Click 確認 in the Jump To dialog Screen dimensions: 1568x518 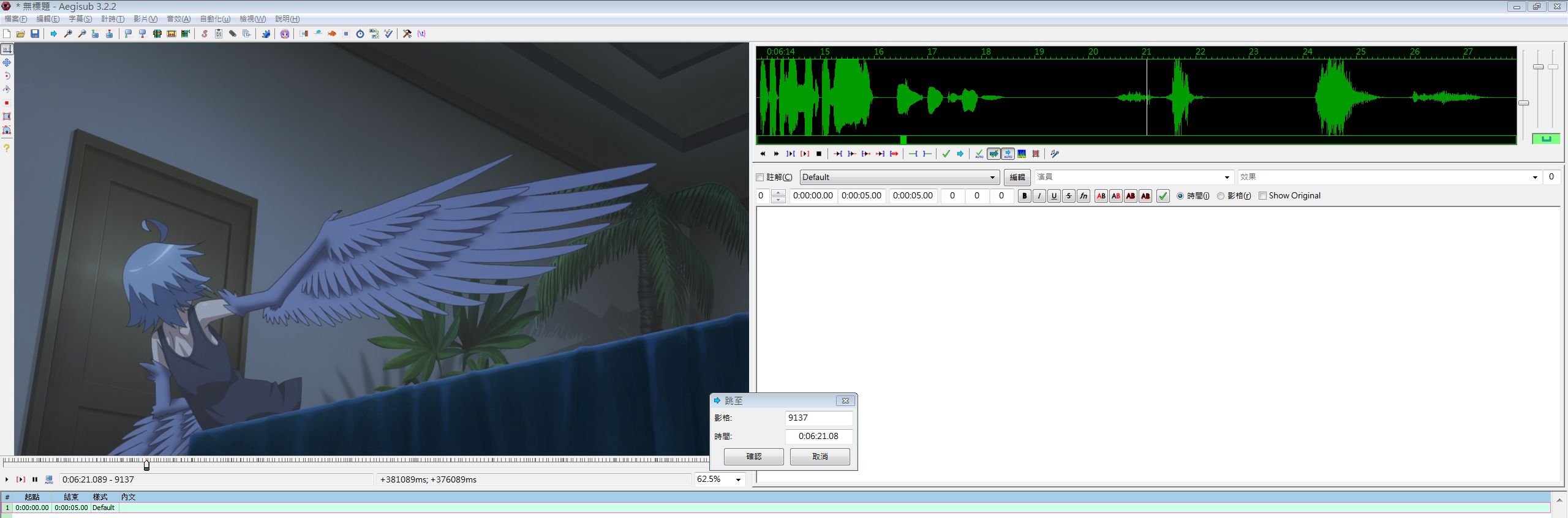[753, 457]
